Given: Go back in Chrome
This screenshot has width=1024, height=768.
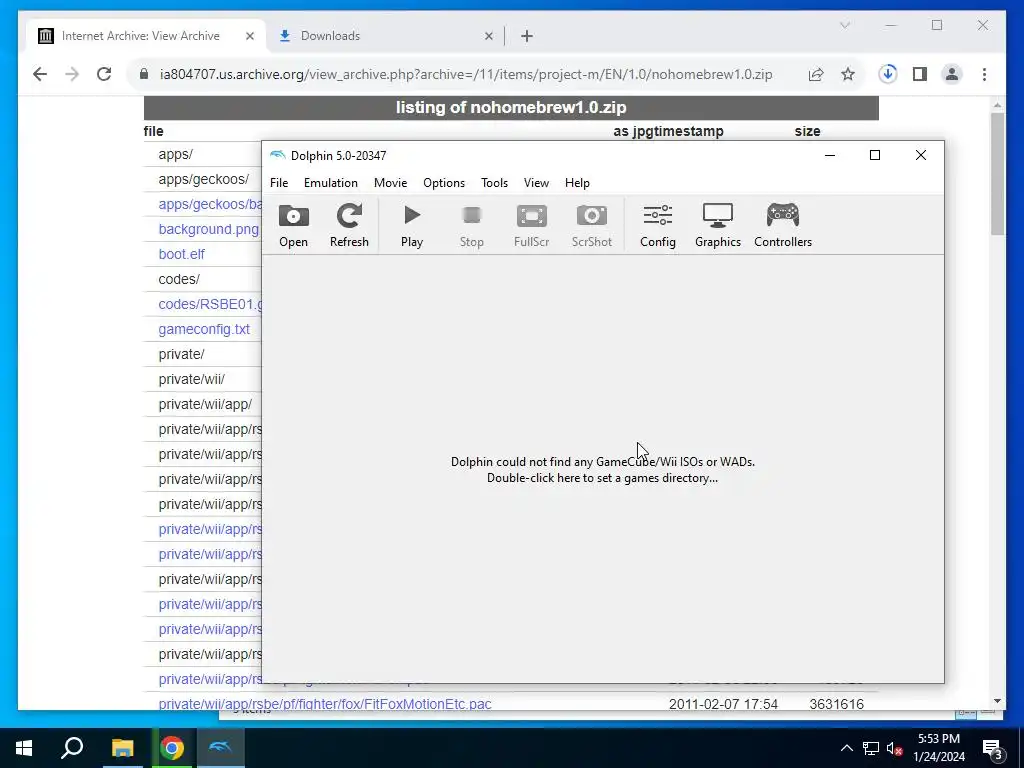Looking at the screenshot, I should click(x=40, y=74).
